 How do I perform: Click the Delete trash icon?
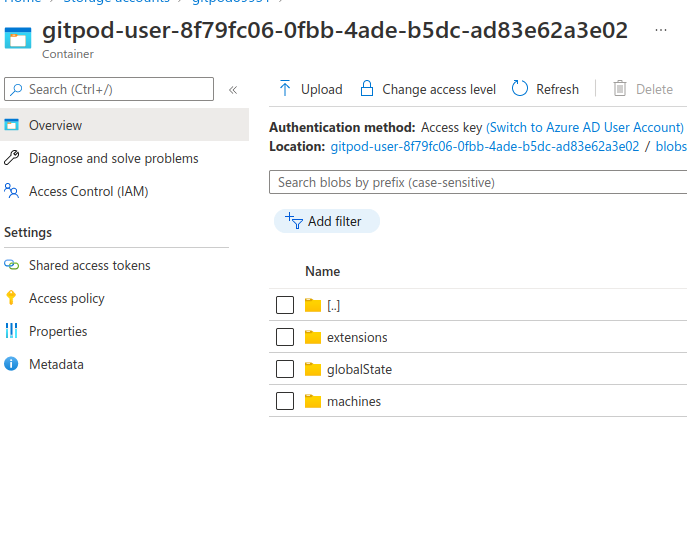click(x=620, y=88)
